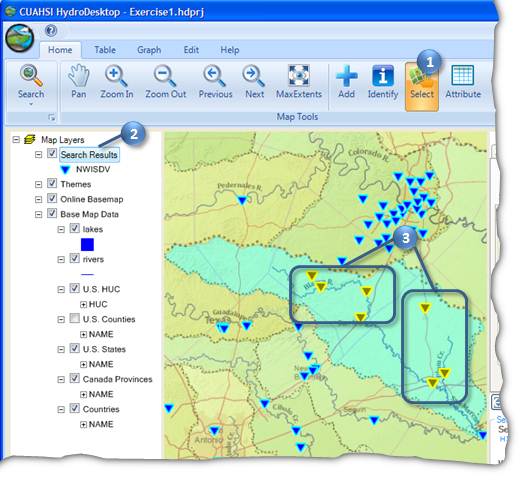Image resolution: width=531 pixels, height=489 pixels.
Task: Toggle the Base Map Data checkbox
Action: point(52,213)
